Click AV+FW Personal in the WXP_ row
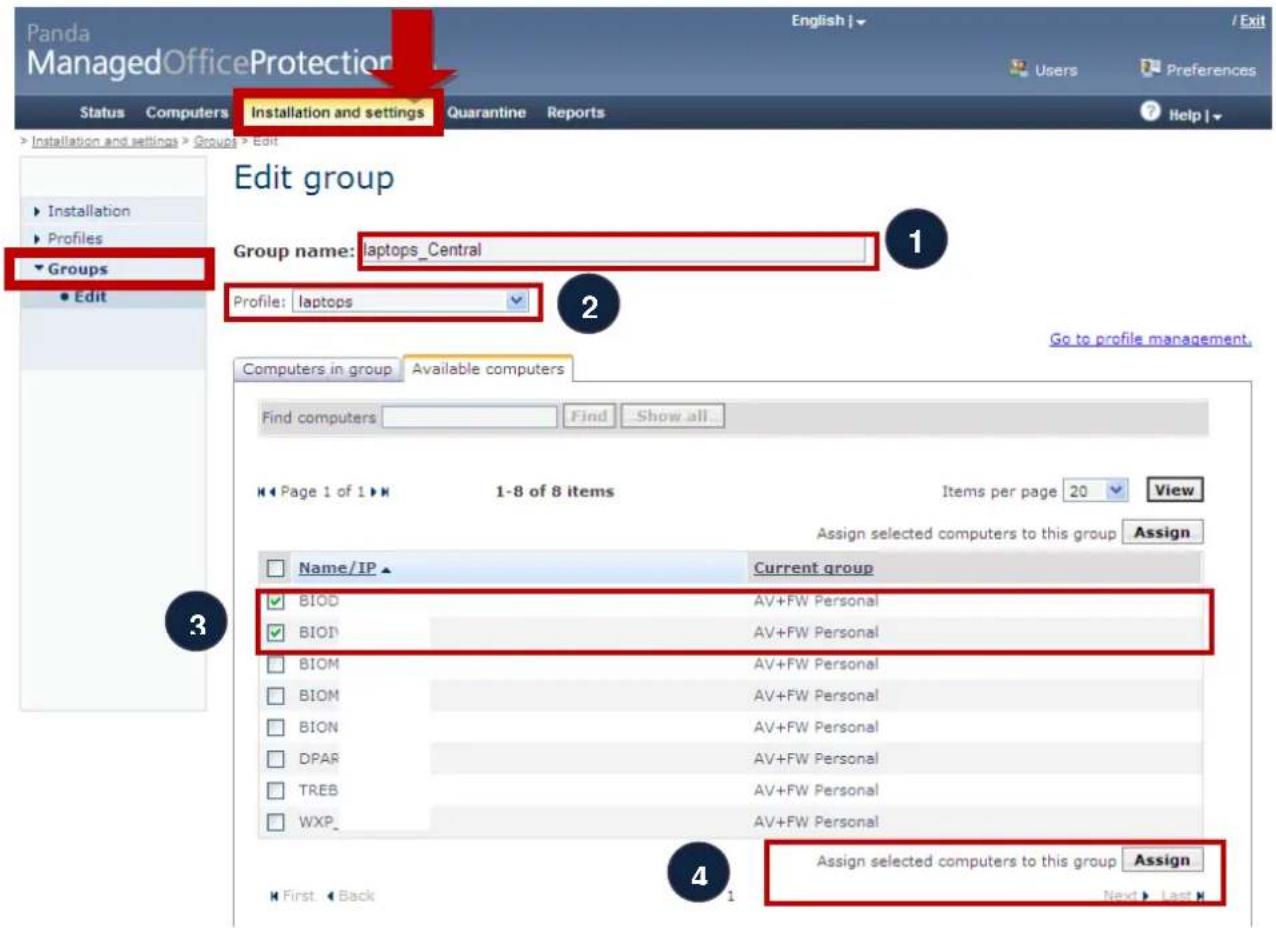 click(x=816, y=822)
